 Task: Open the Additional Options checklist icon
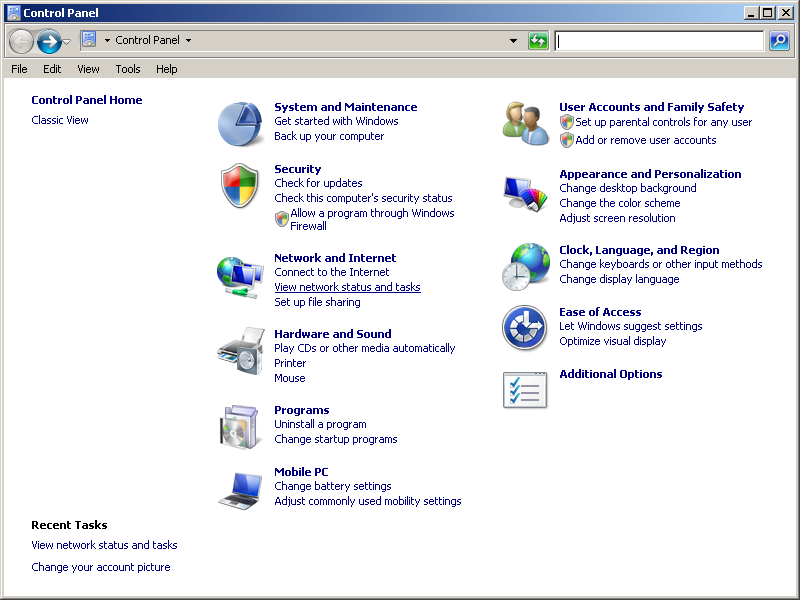click(x=525, y=390)
